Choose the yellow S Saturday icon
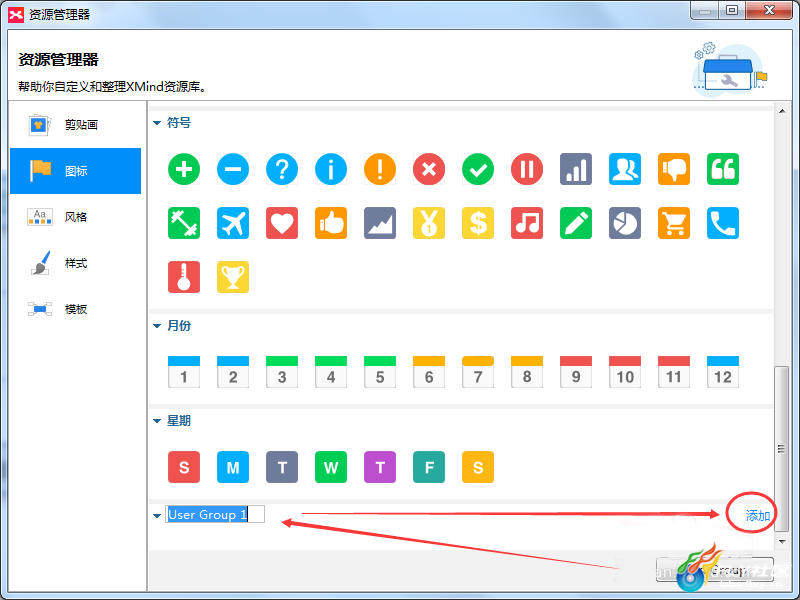The height and width of the screenshot is (600, 800). tap(478, 467)
